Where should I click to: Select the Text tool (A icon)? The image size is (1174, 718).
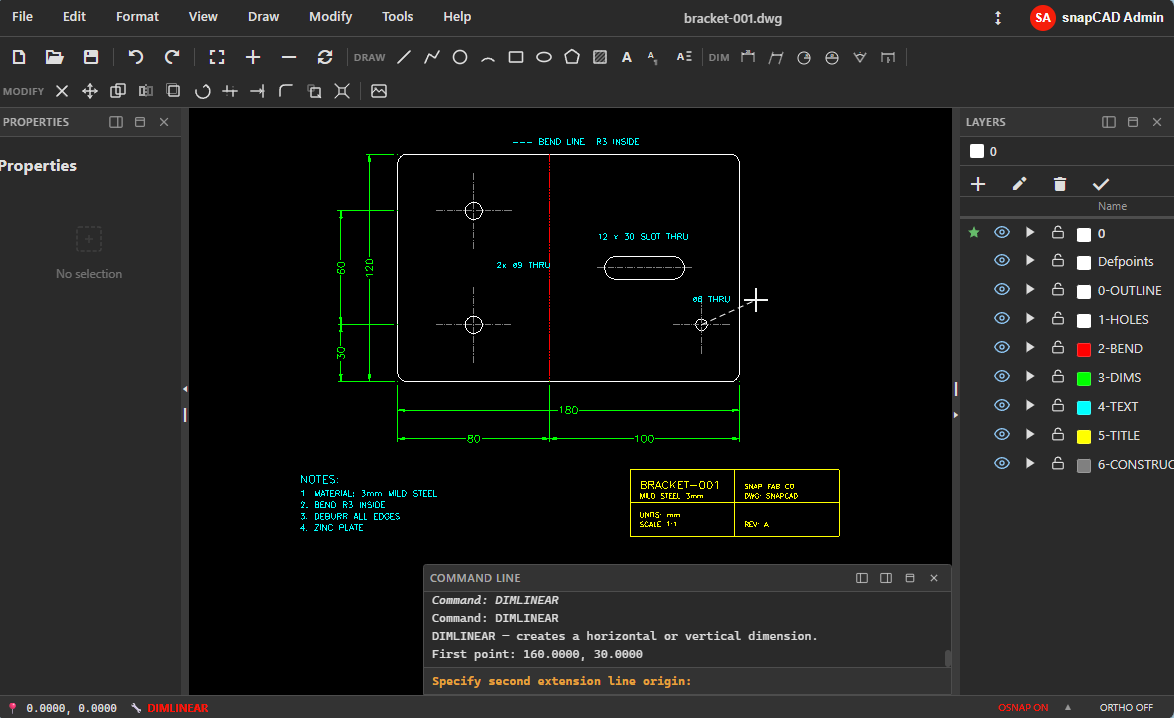[627, 57]
